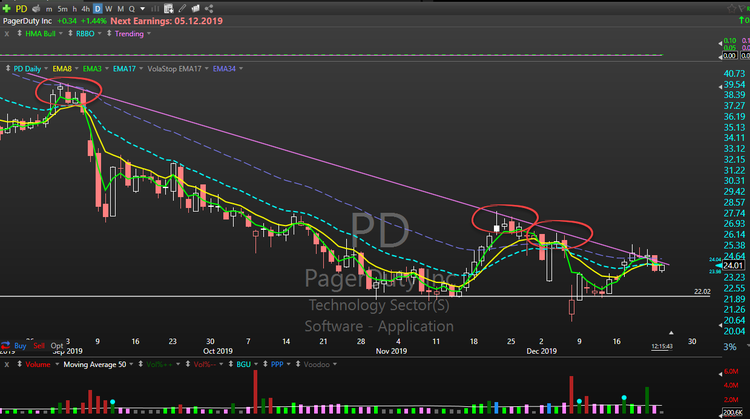750x419 pixels.
Task: Click the 200.6K volume value label
Action: [733, 412]
